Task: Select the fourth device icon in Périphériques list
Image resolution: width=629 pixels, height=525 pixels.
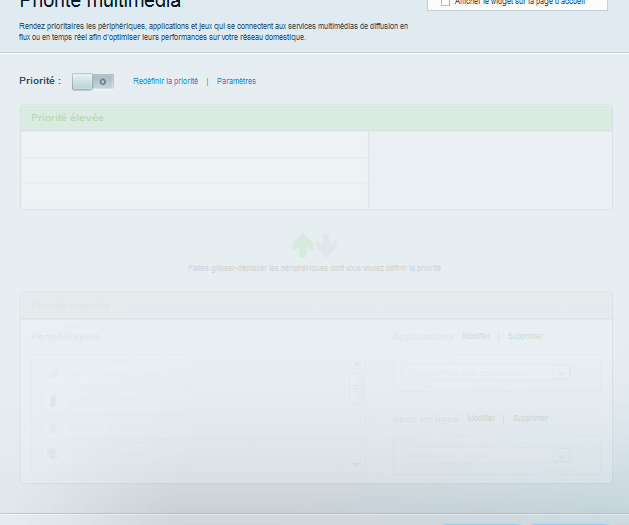Action: [53, 454]
